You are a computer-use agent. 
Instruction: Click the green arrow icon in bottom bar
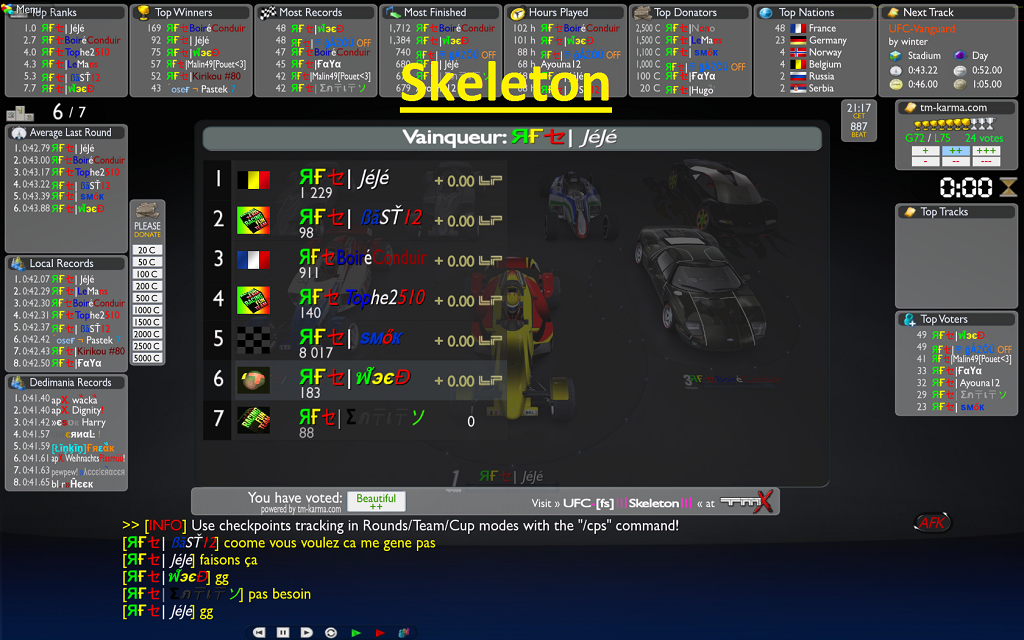(356, 632)
